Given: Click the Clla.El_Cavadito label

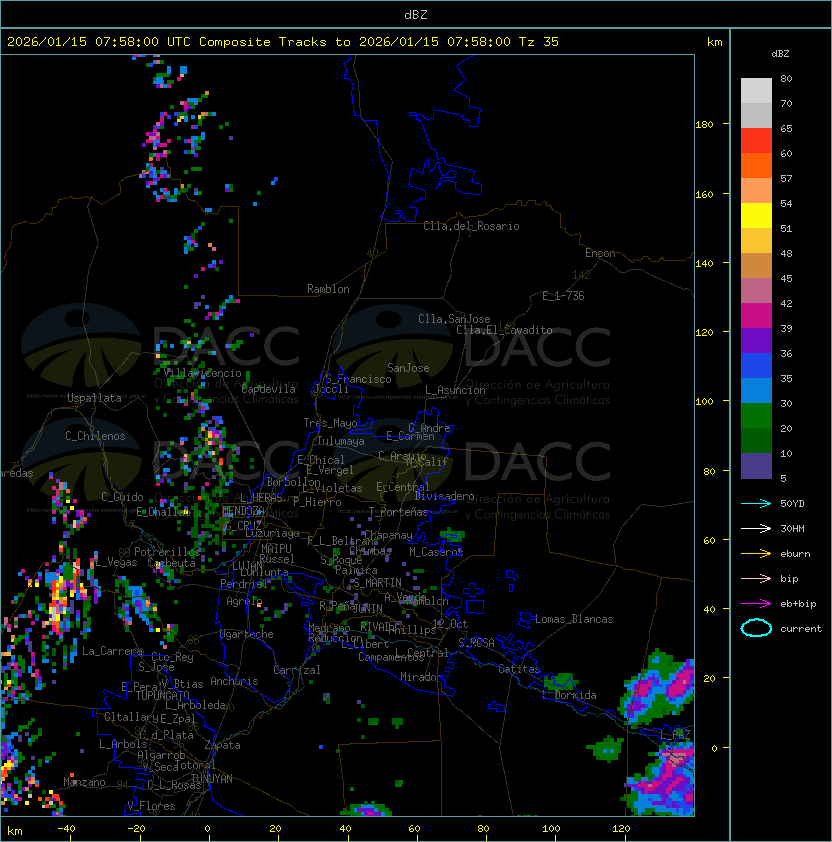Looking at the screenshot, I should [504, 330].
